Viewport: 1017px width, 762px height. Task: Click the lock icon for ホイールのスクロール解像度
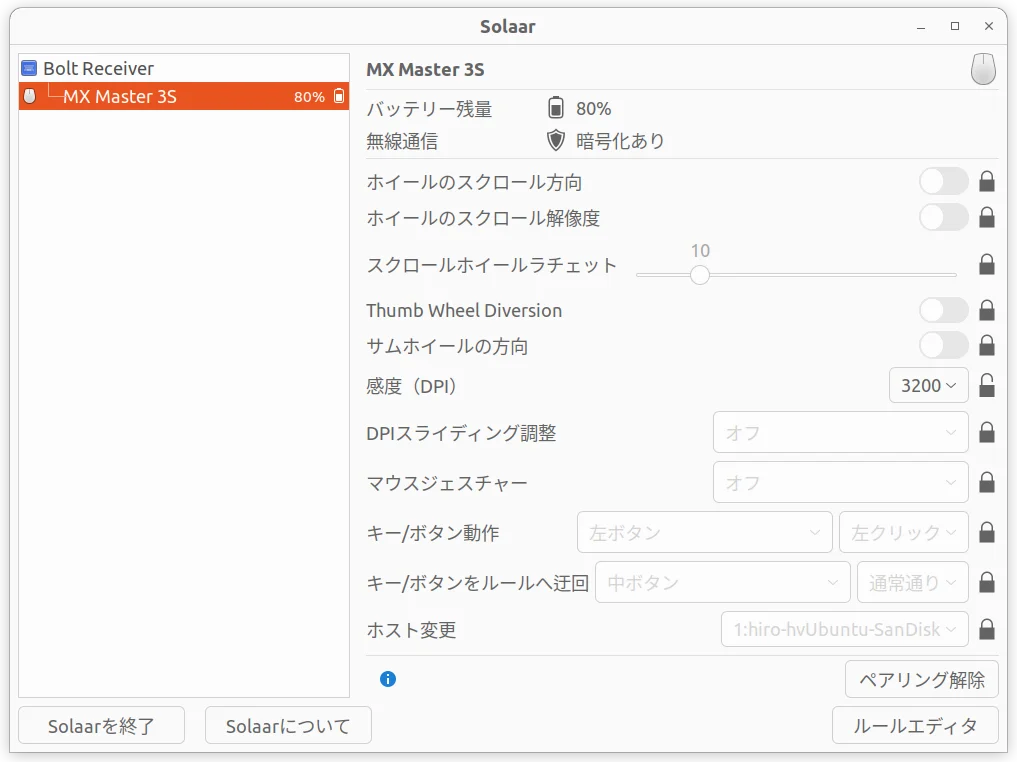tap(987, 217)
